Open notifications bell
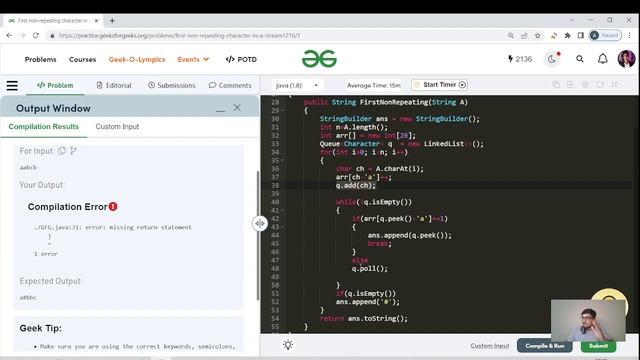The width and height of the screenshot is (640, 360). (x=603, y=59)
